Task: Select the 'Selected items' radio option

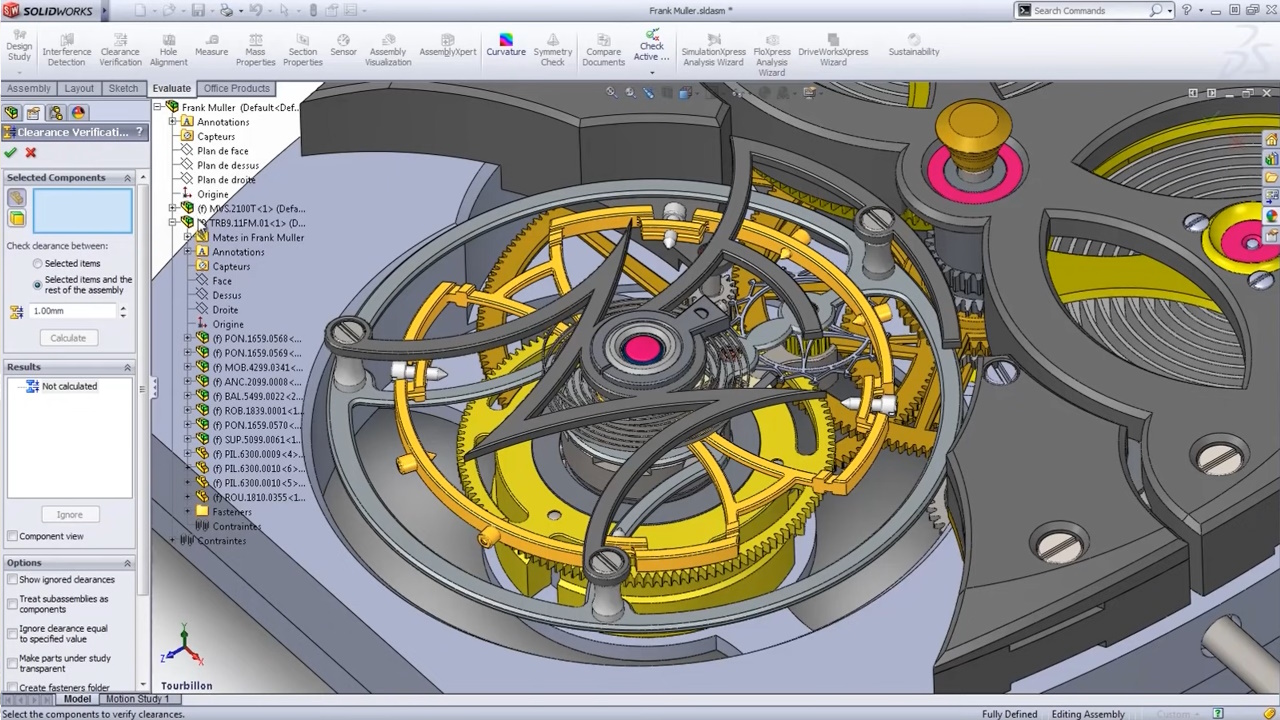Action: pos(38,264)
